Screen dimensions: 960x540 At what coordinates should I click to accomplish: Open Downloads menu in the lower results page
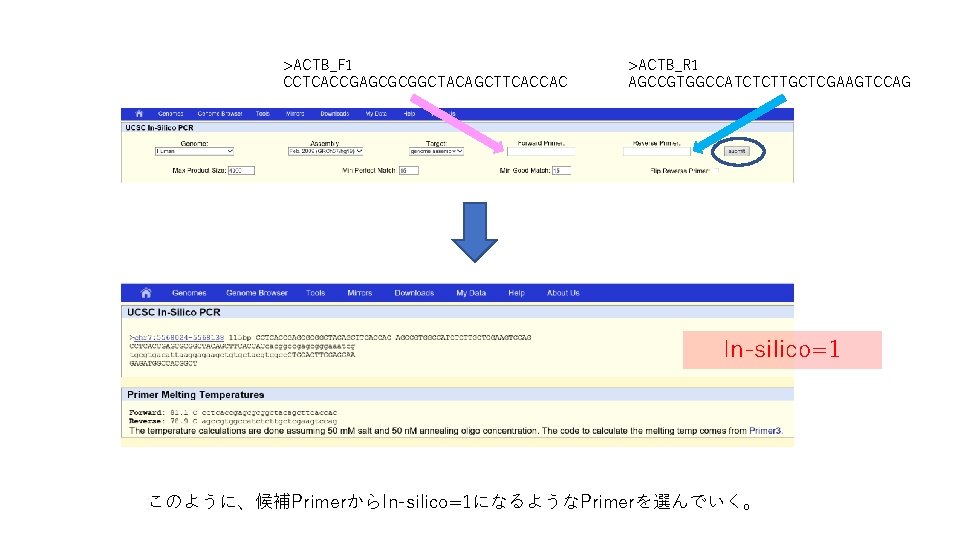(414, 293)
